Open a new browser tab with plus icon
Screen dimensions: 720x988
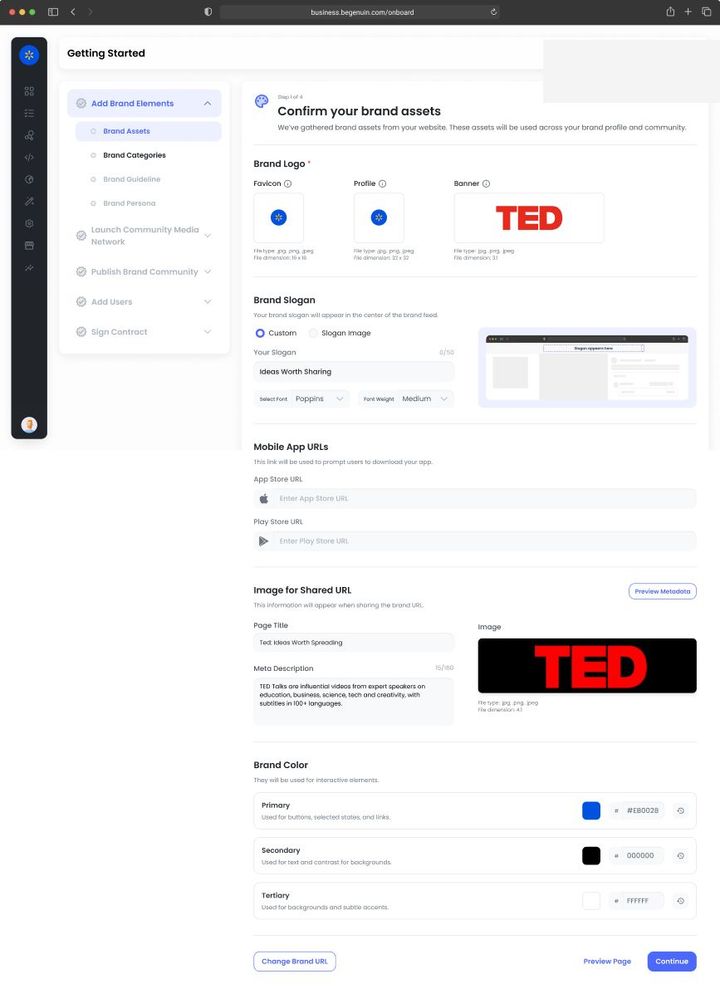coord(688,12)
